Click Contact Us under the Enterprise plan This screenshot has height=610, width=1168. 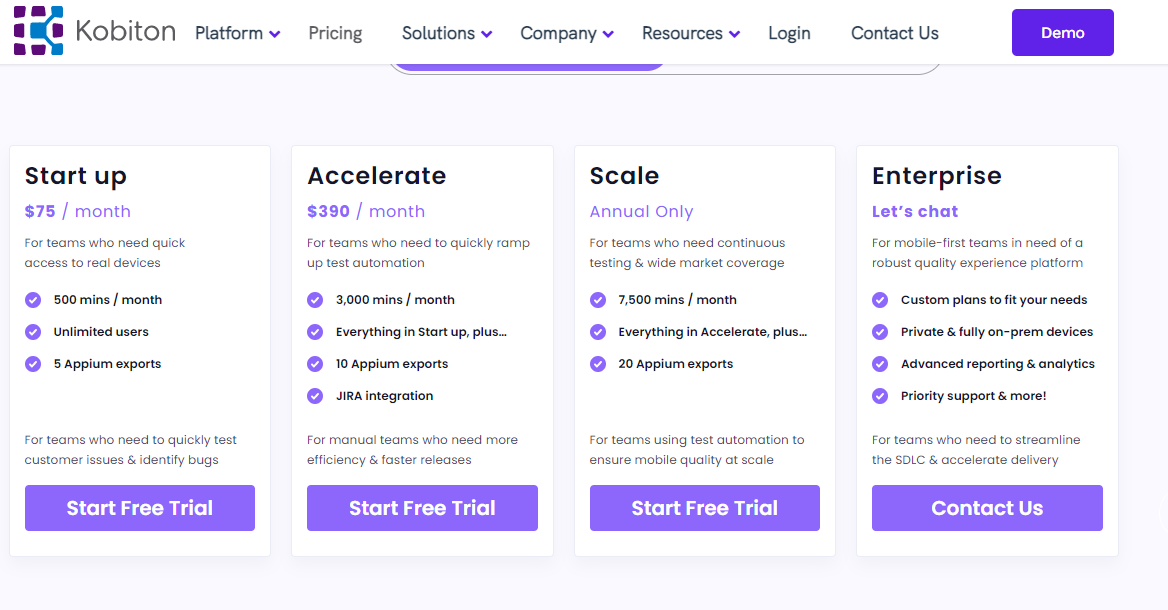pos(987,508)
